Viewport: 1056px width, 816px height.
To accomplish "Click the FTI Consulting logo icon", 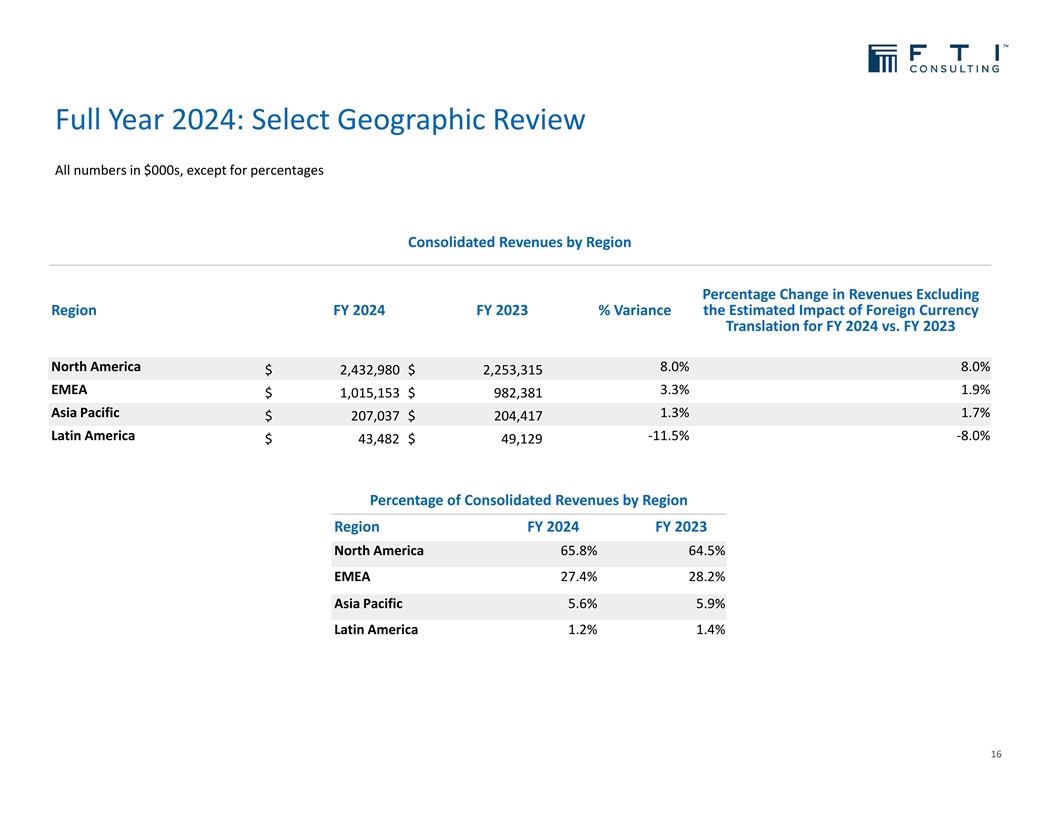I will tap(884, 59).
